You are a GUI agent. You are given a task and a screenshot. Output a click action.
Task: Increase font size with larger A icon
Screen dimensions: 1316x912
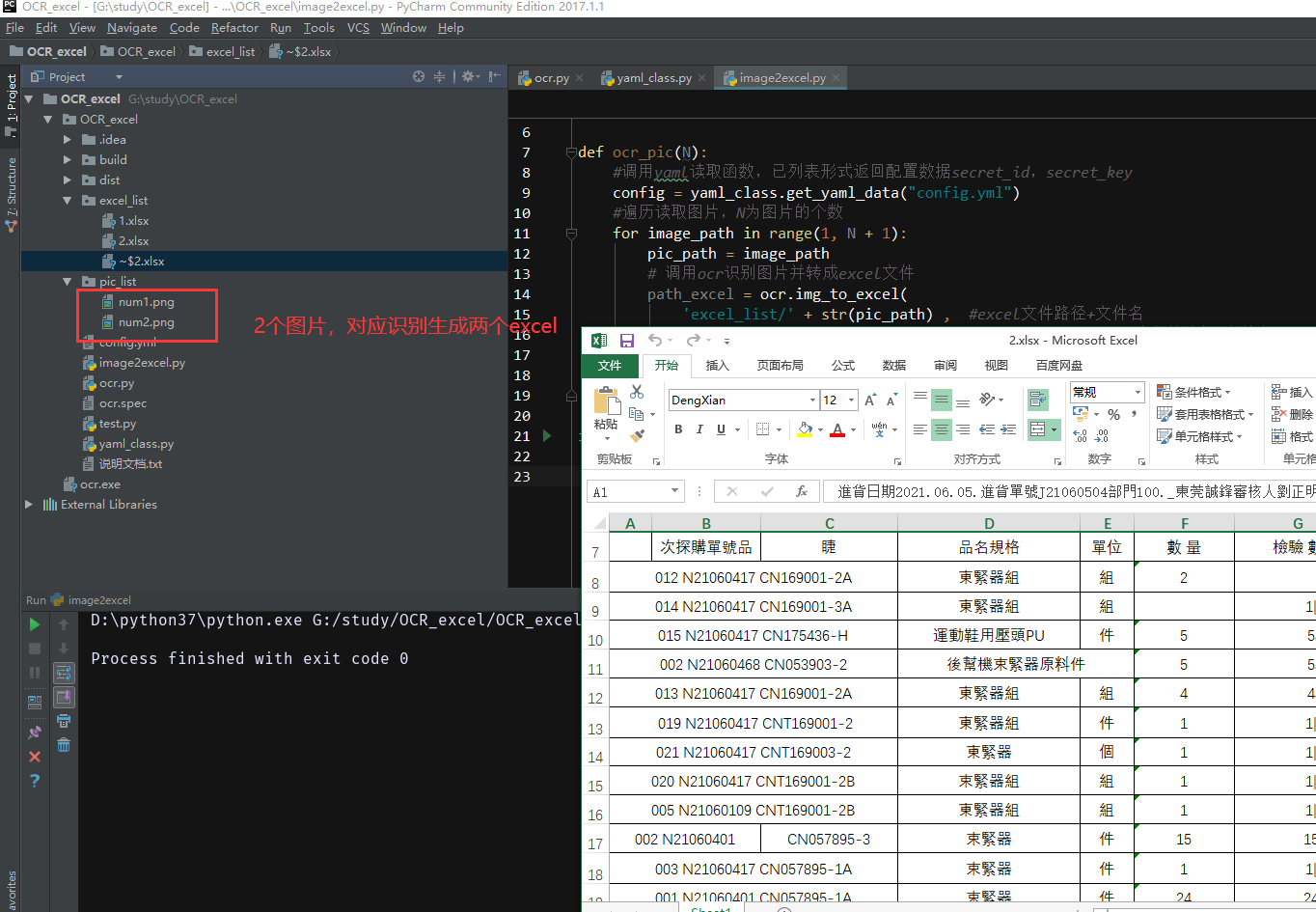pyautogui.click(x=870, y=401)
